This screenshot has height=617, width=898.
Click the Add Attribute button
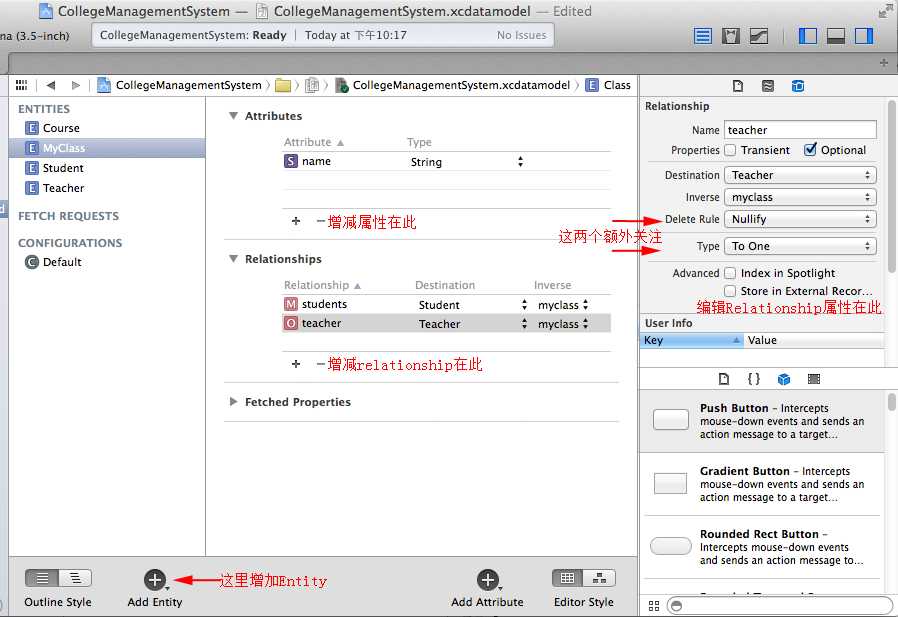[x=488, y=580]
